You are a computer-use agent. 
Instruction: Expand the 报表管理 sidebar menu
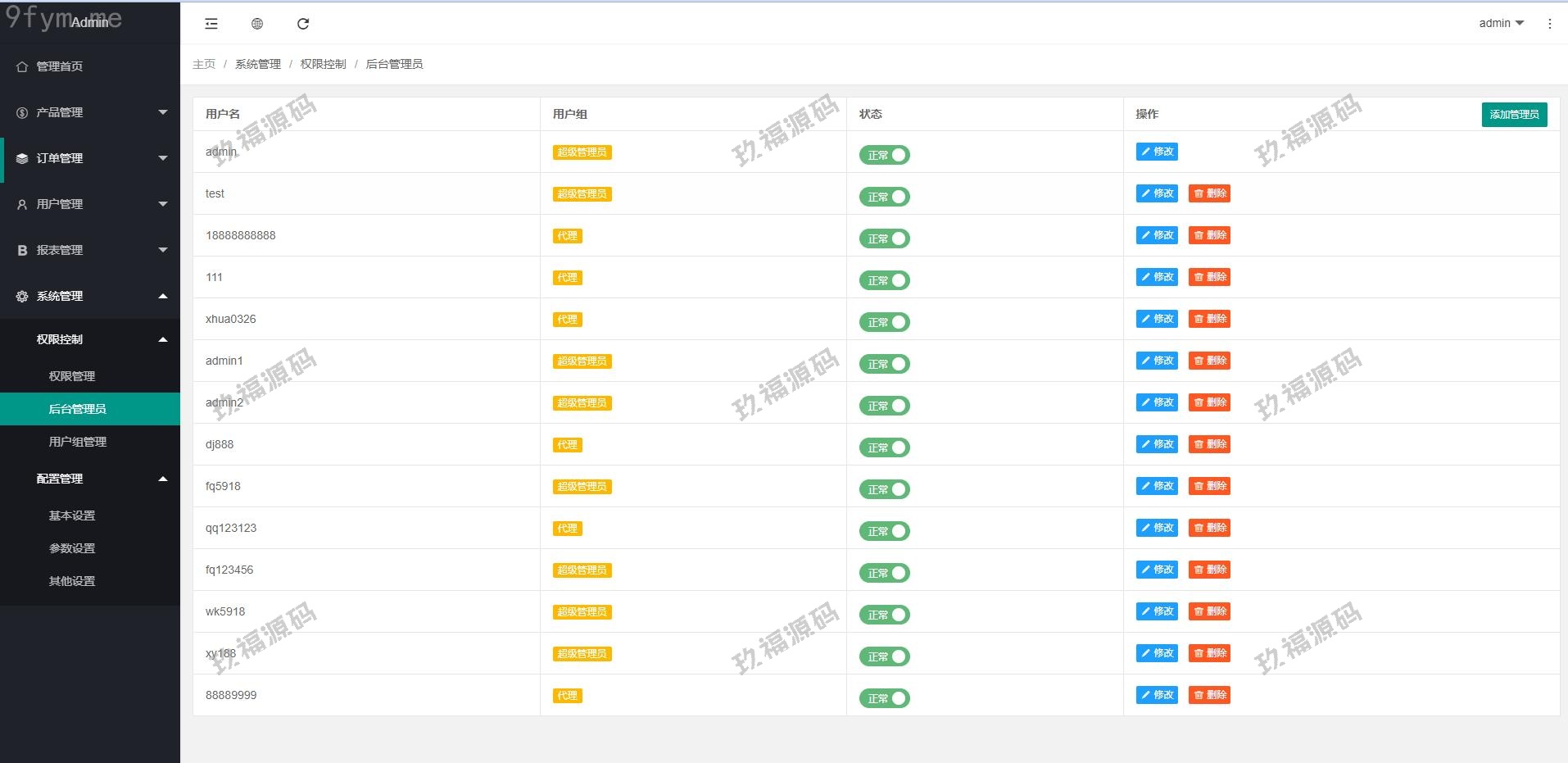pyautogui.click(x=90, y=250)
